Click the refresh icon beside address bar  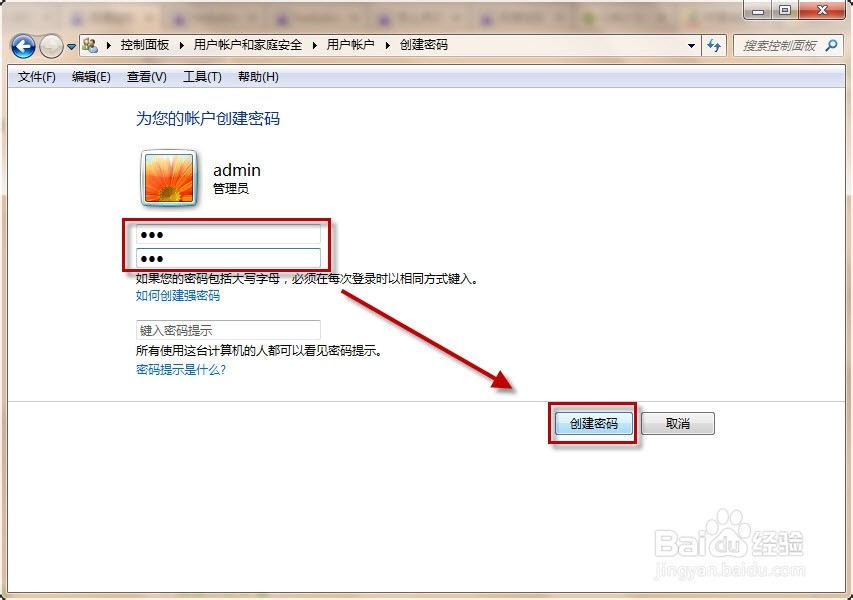tap(714, 46)
